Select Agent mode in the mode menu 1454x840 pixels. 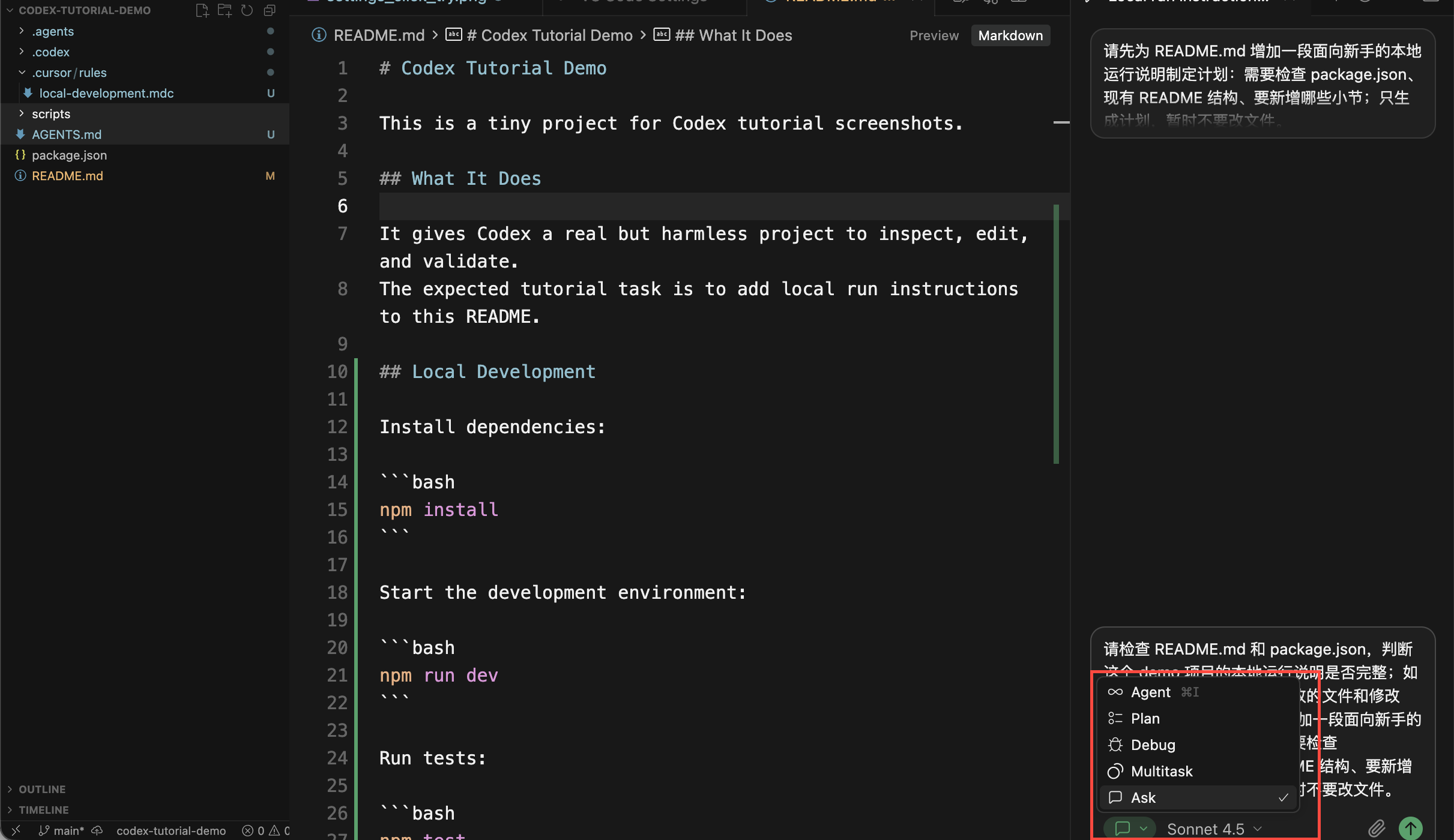tap(1199, 692)
